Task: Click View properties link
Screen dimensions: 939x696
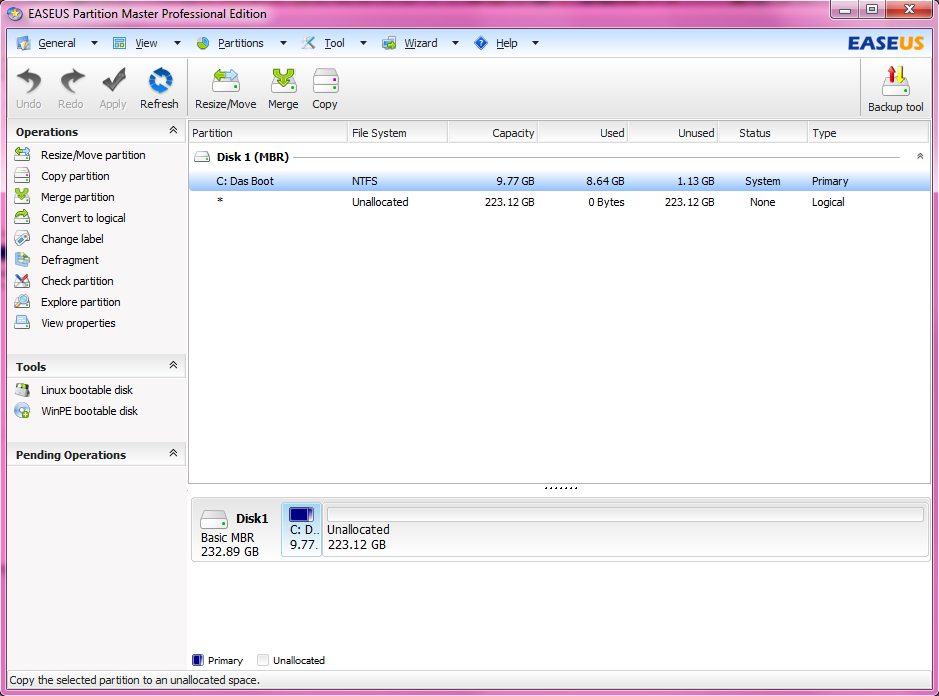Action: click(x=78, y=323)
